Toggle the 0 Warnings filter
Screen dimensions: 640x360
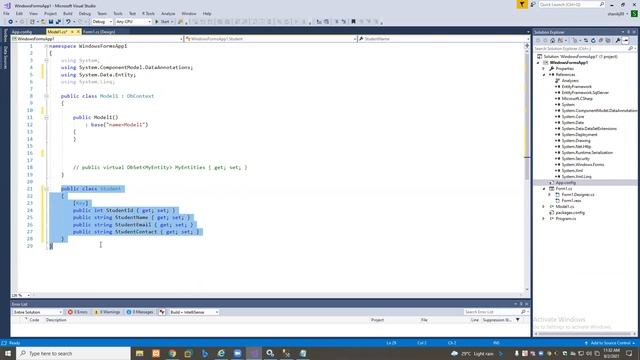point(107,312)
